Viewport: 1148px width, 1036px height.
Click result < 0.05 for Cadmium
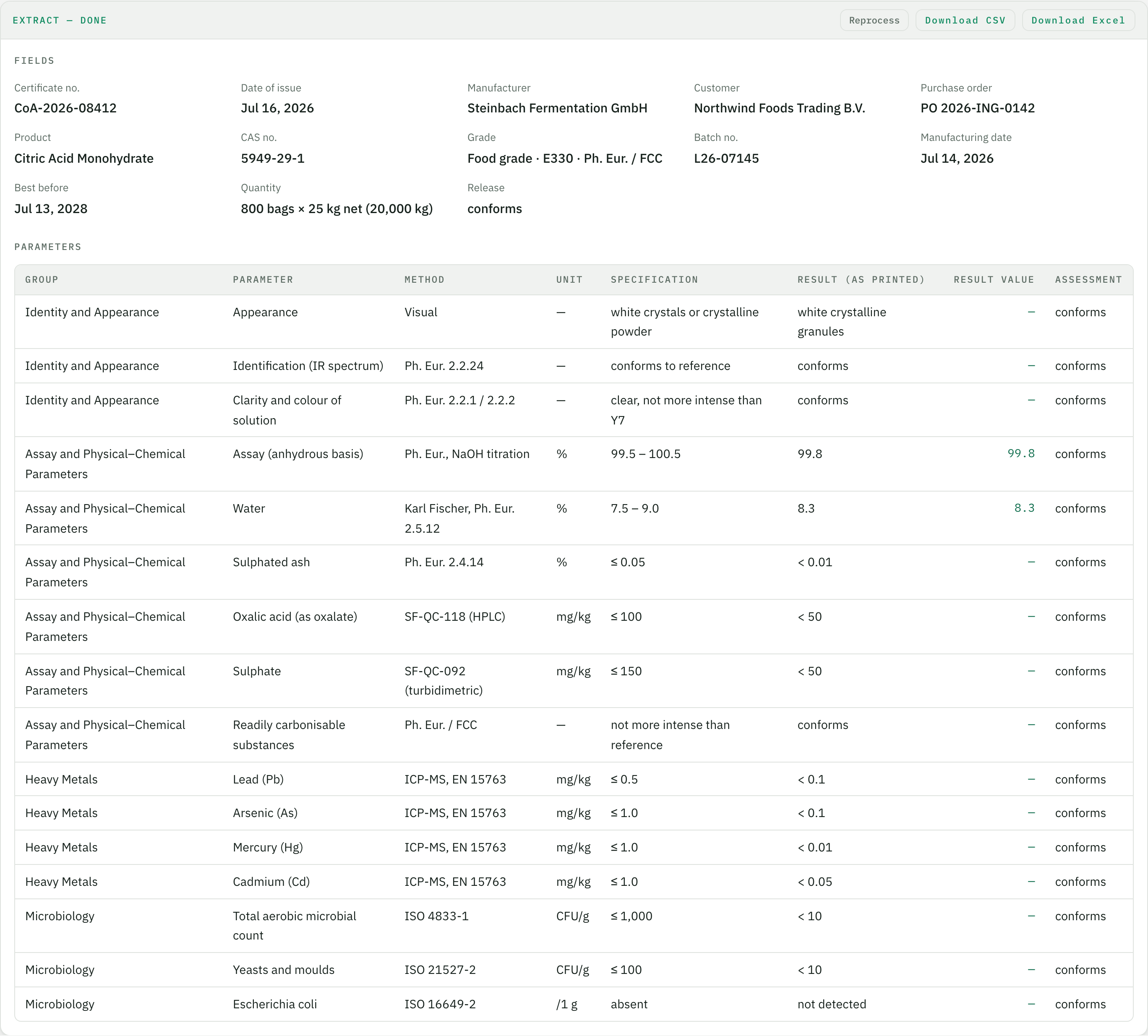pyautogui.click(x=815, y=882)
